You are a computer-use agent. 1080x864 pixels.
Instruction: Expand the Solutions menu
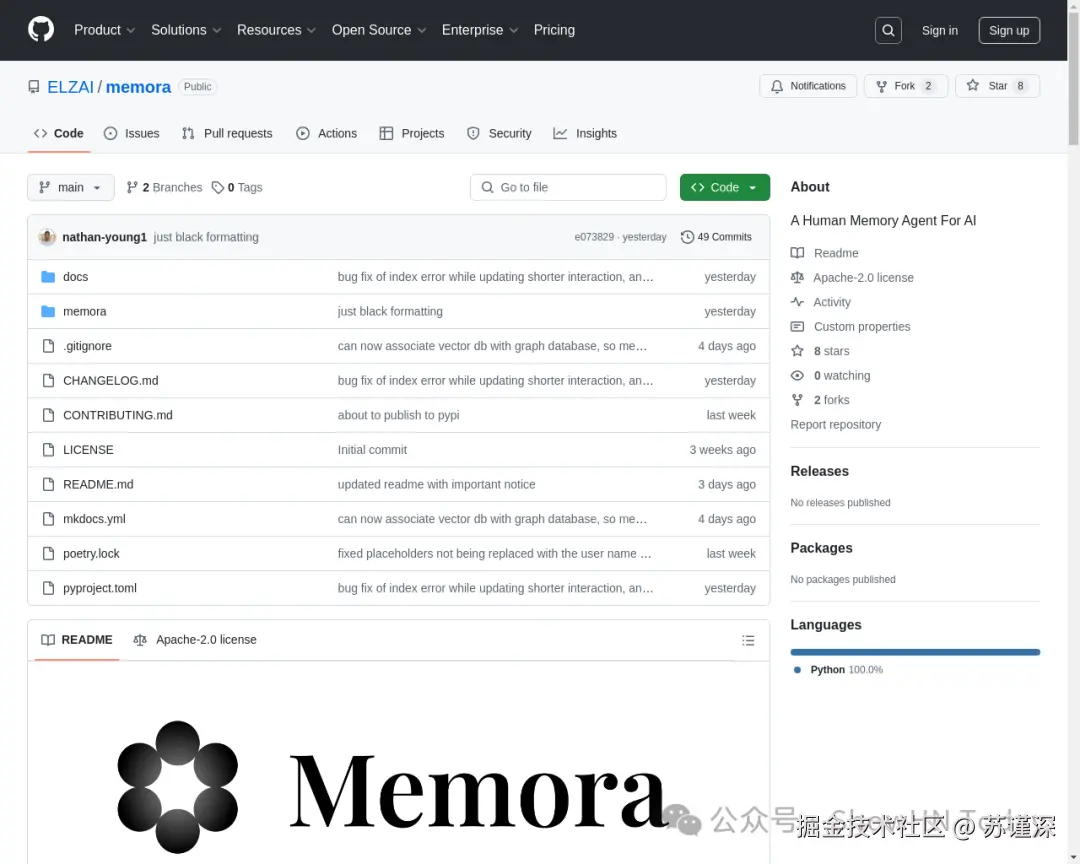[x=186, y=30]
